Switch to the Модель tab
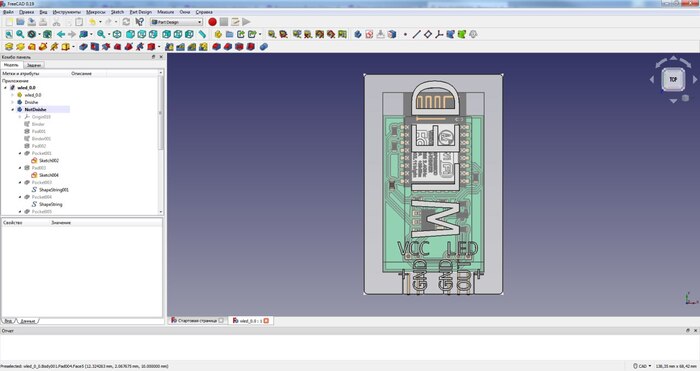The width and height of the screenshot is (700, 371). point(11,65)
